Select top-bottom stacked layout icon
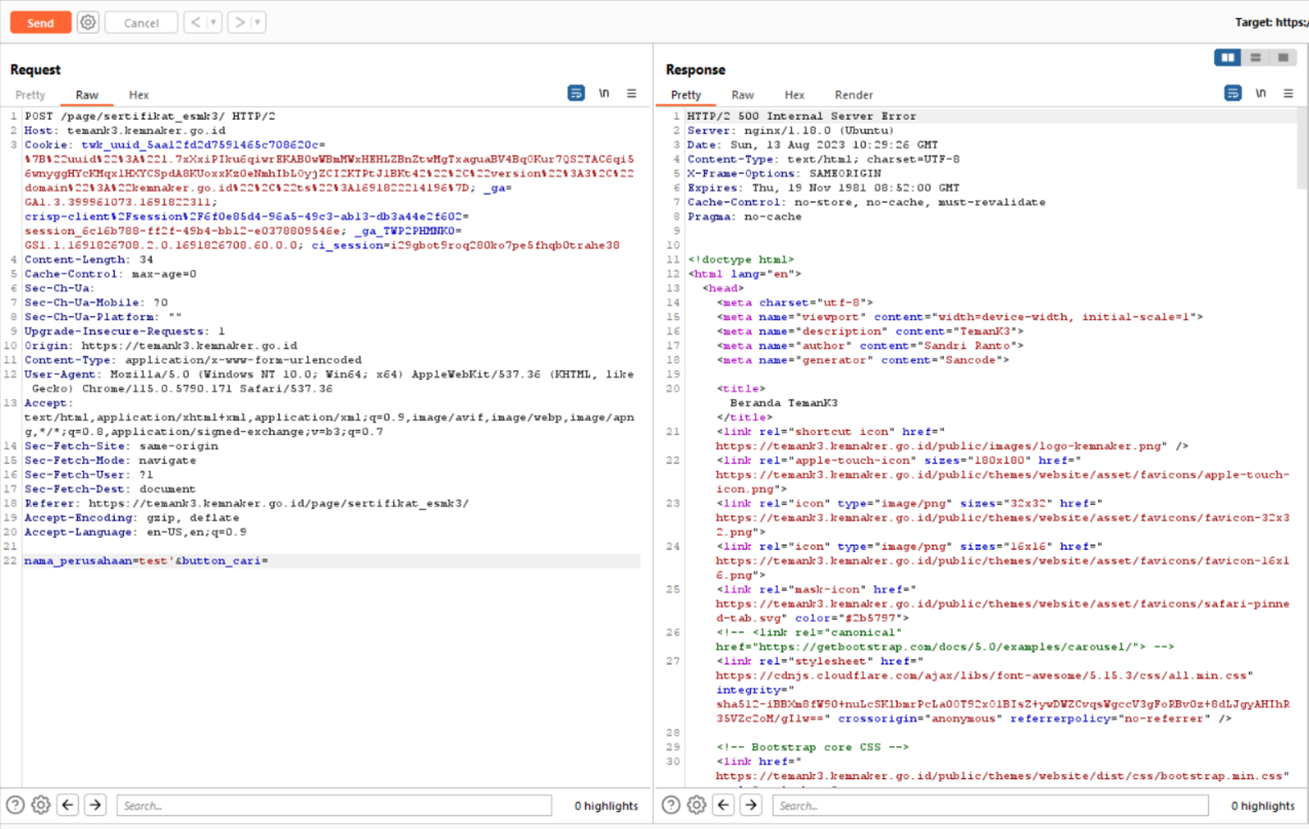1309x829 pixels. [1255, 58]
